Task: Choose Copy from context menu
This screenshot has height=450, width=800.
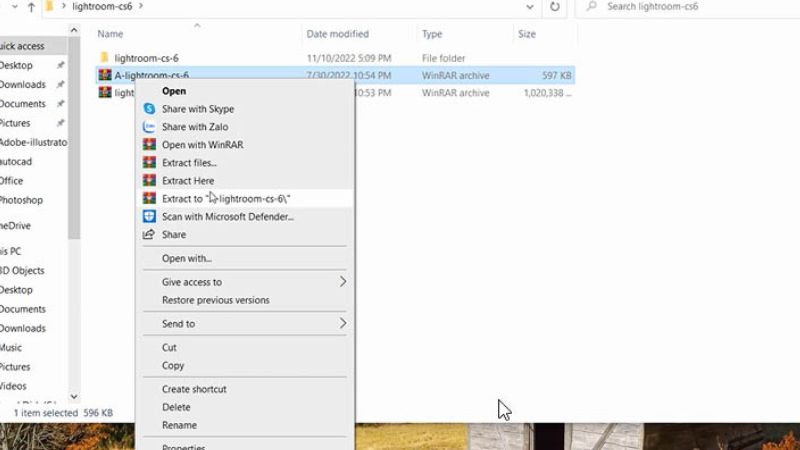Action: pyautogui.click(x=173, y=365)
